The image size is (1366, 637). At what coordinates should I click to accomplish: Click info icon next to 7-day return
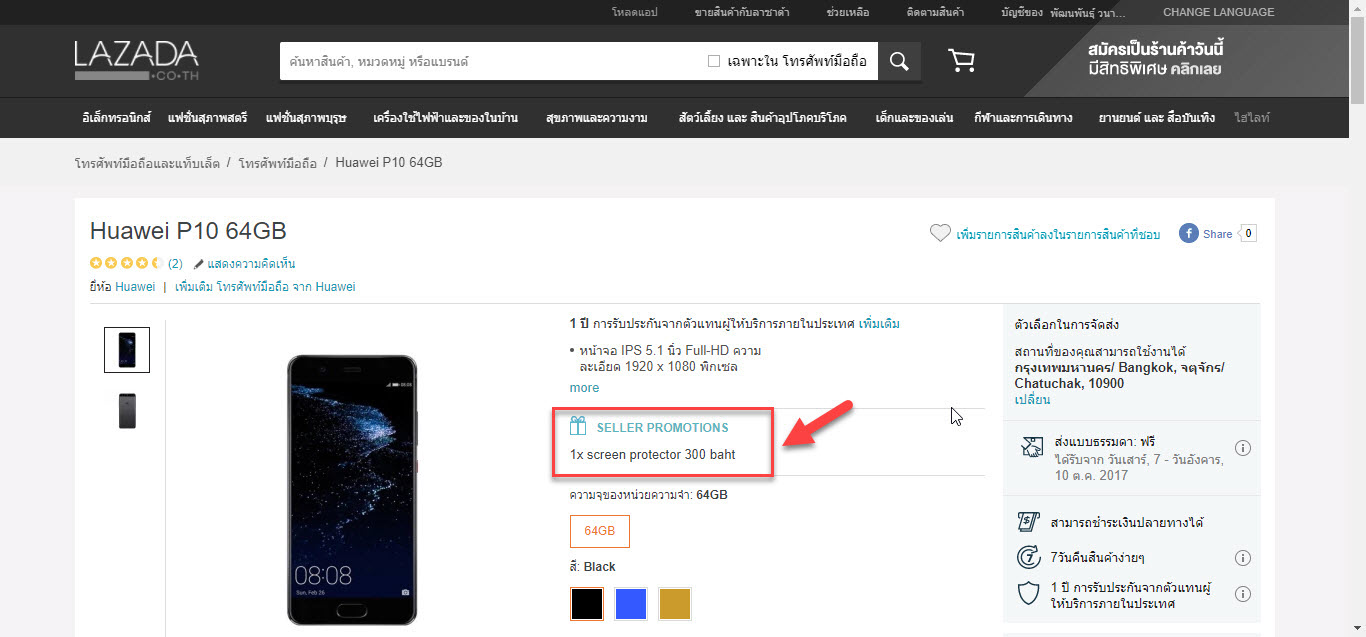tap(1243, 558)
